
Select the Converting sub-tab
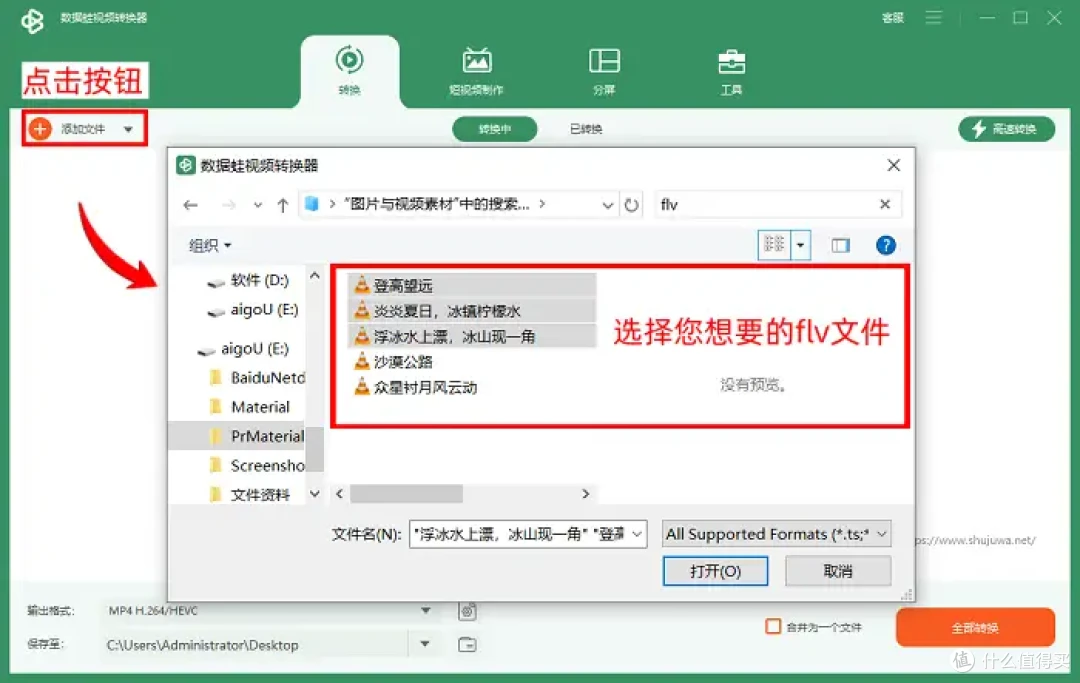(x=495, y=129)
